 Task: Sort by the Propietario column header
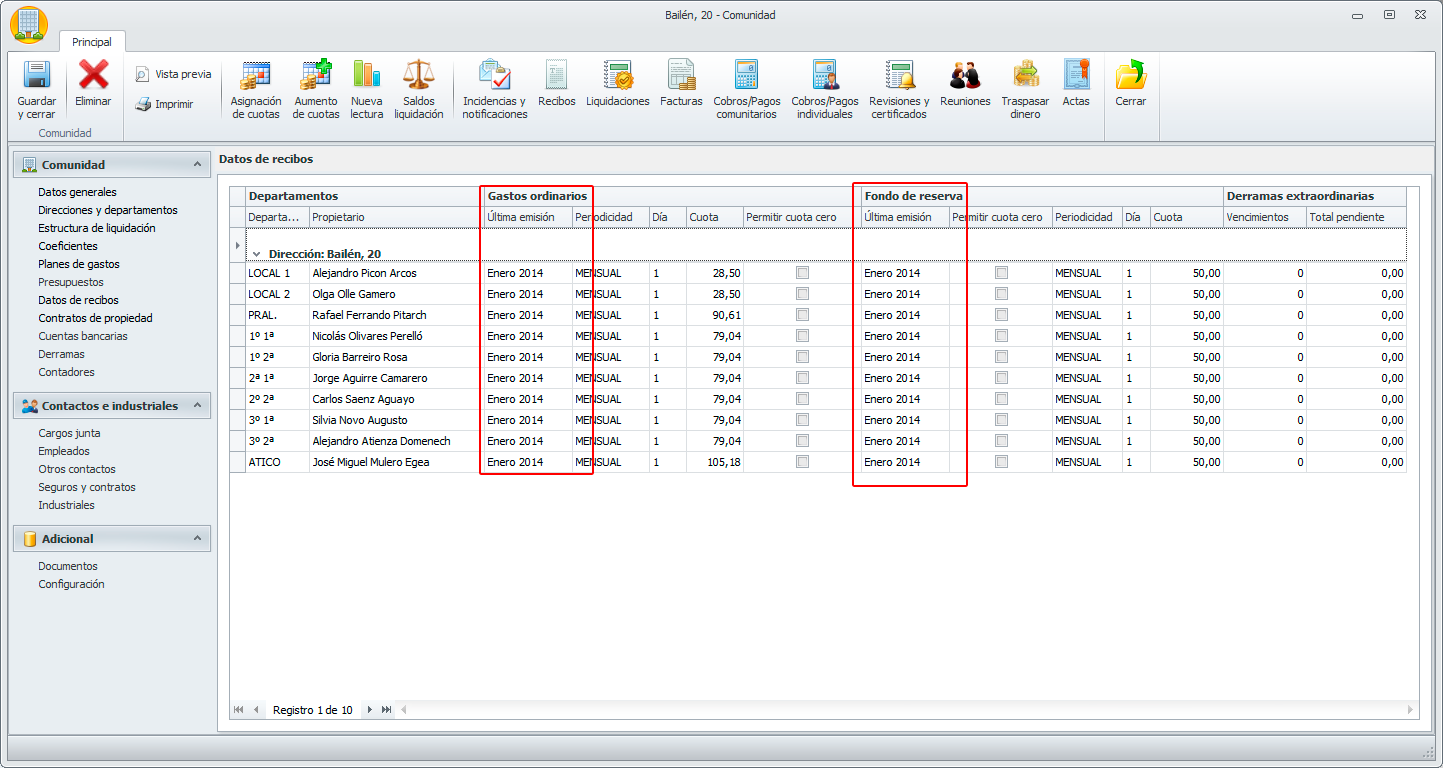pyautogui.click(x=396, y=217)
